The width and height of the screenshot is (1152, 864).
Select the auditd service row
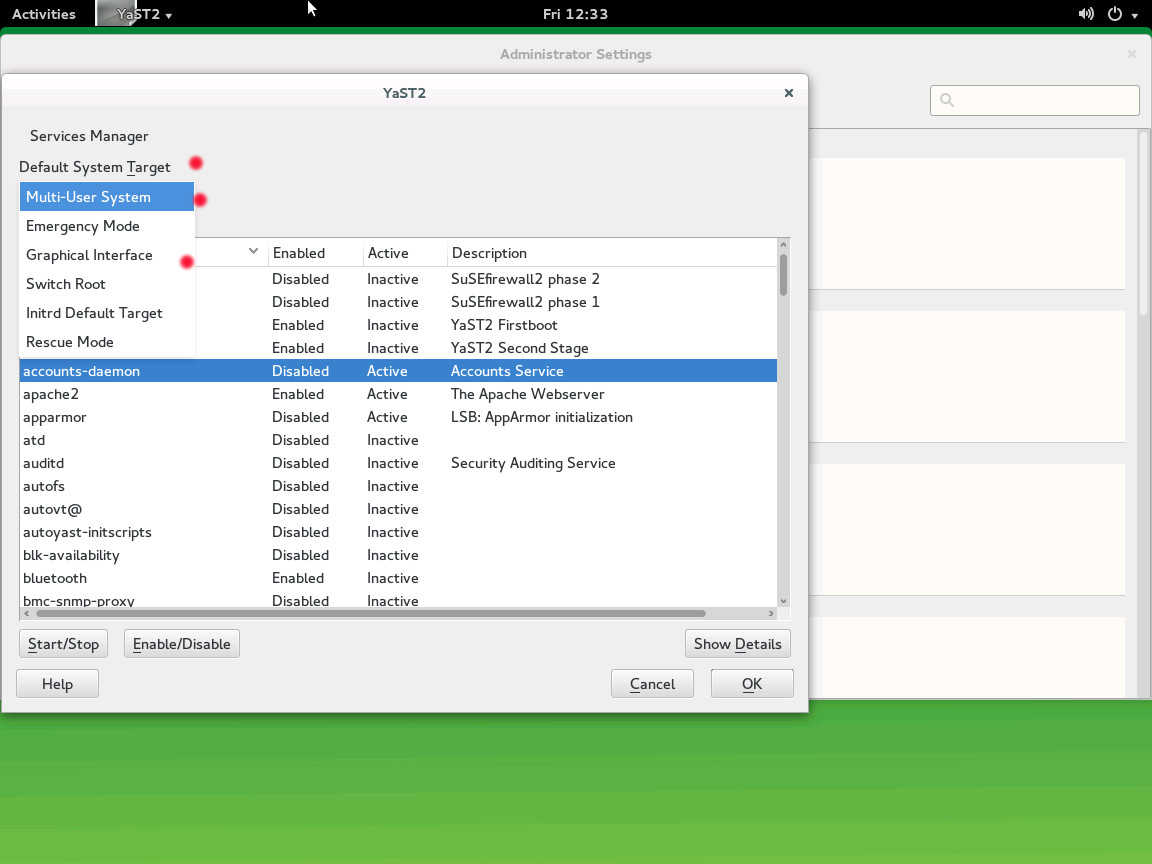pyautogui.click(x=398, y=463)
